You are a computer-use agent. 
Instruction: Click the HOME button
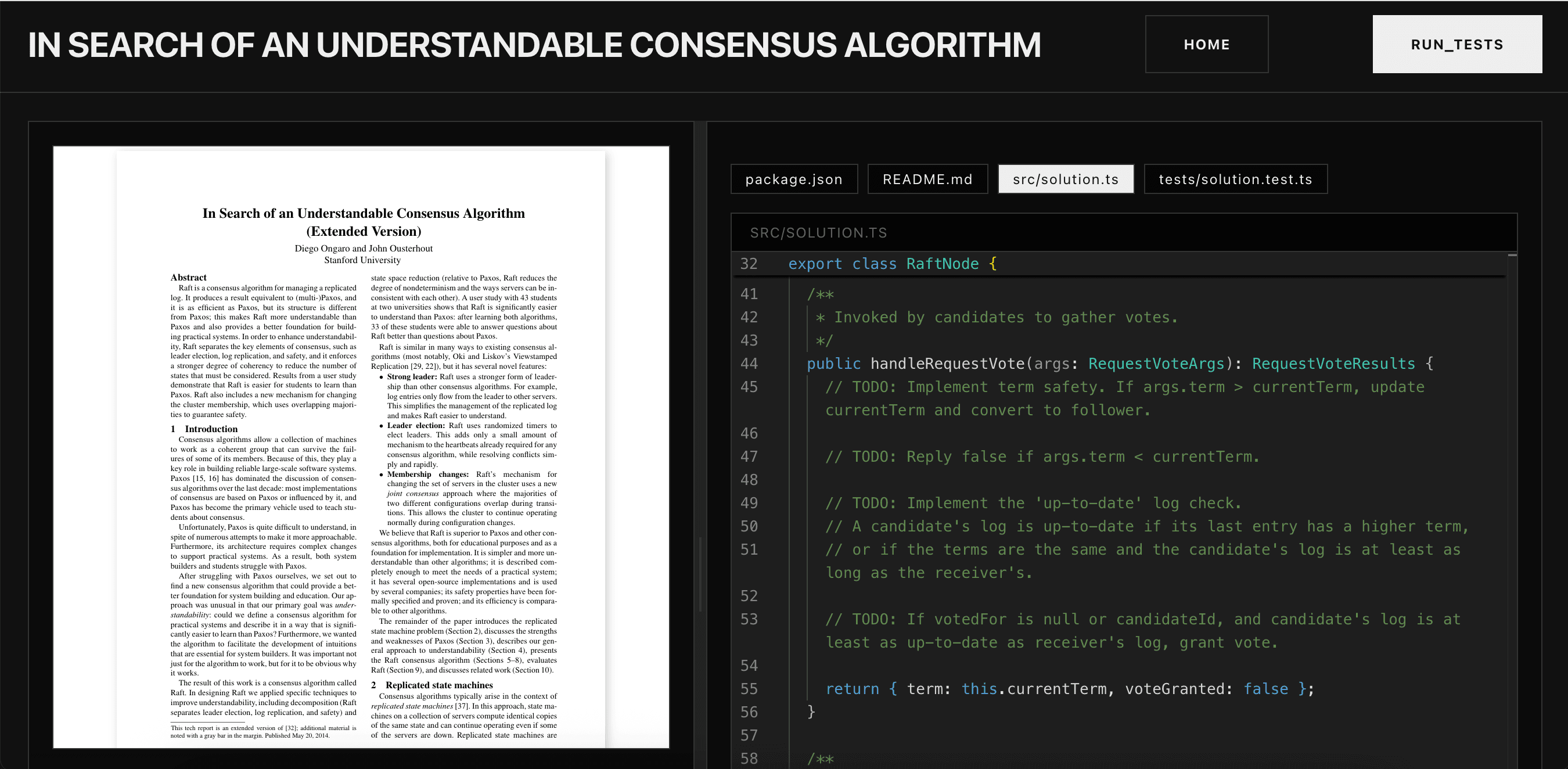point(1206,45)
